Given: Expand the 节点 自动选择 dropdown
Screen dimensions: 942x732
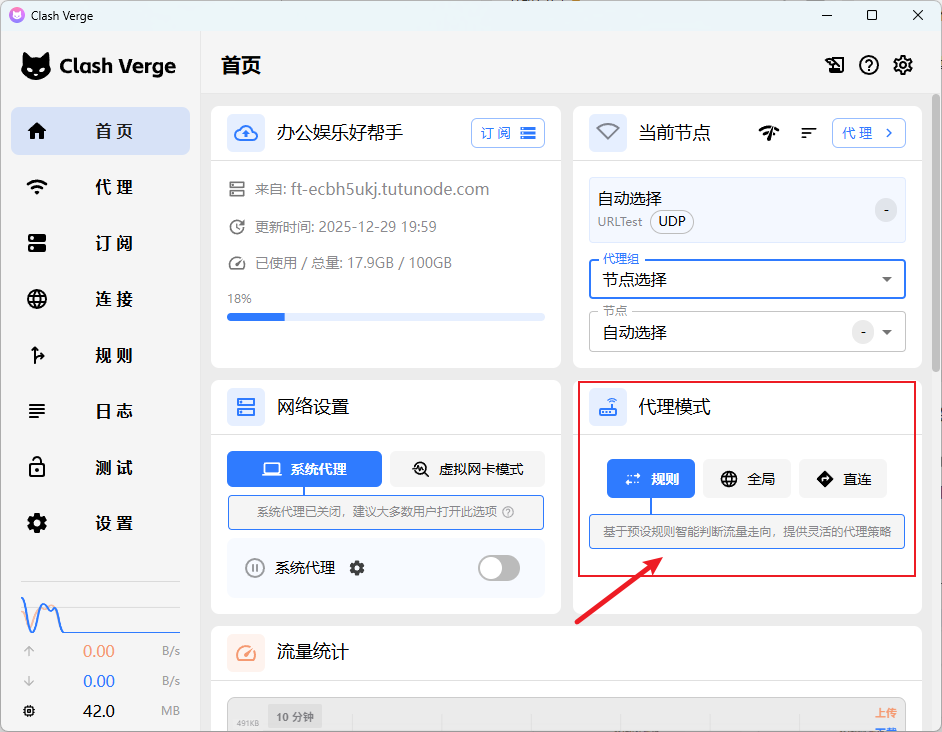Looking at the screenshot, I should click(x=886, y=332).
